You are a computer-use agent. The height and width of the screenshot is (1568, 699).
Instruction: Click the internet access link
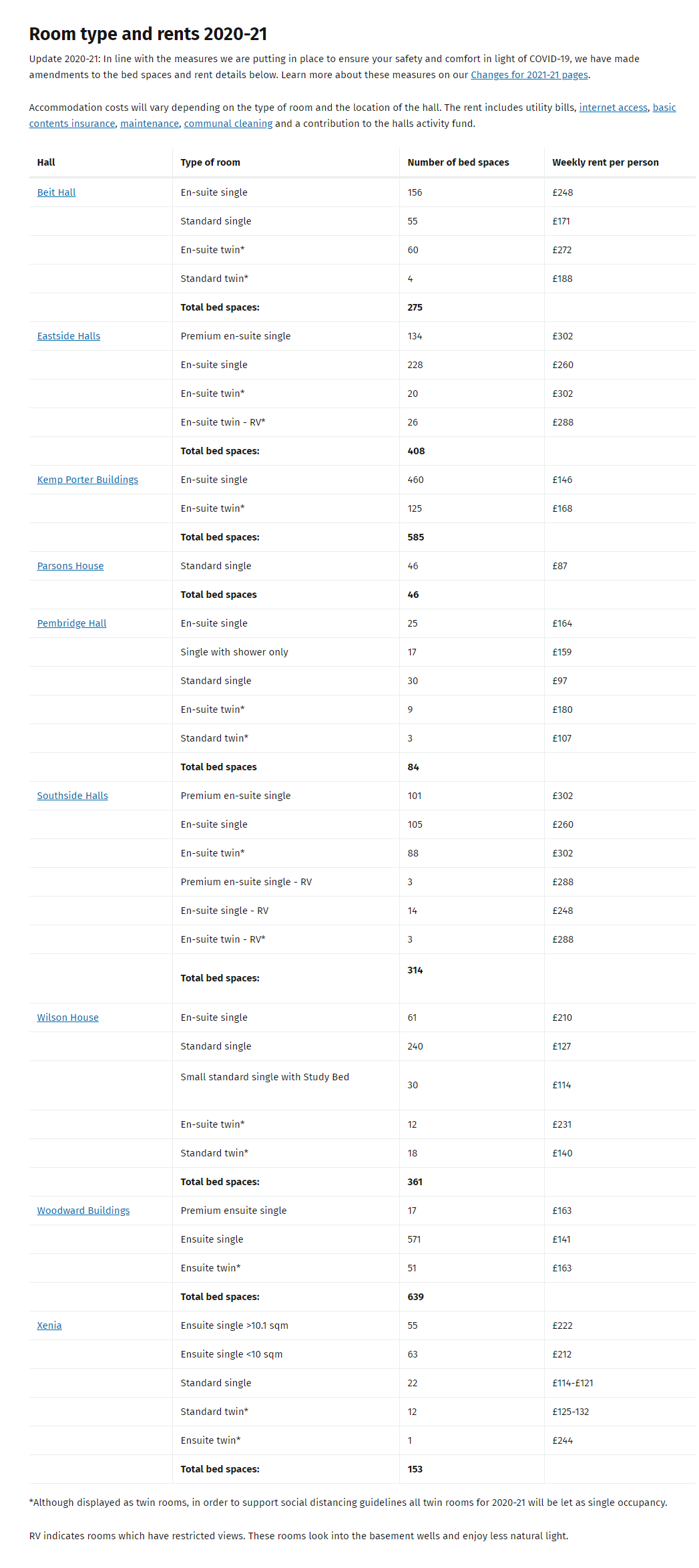(x=613, y=108)
